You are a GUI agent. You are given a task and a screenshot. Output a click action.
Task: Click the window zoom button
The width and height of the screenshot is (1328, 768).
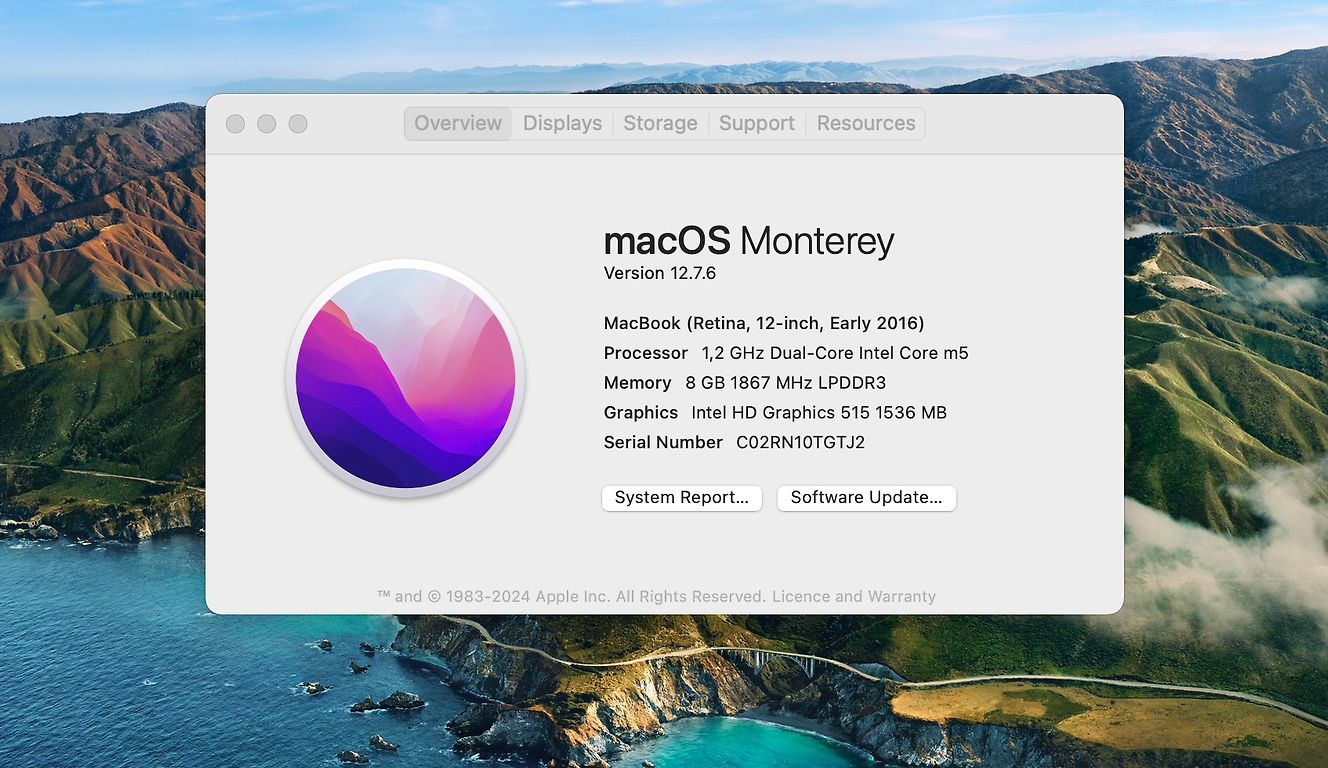coord(298,123)
